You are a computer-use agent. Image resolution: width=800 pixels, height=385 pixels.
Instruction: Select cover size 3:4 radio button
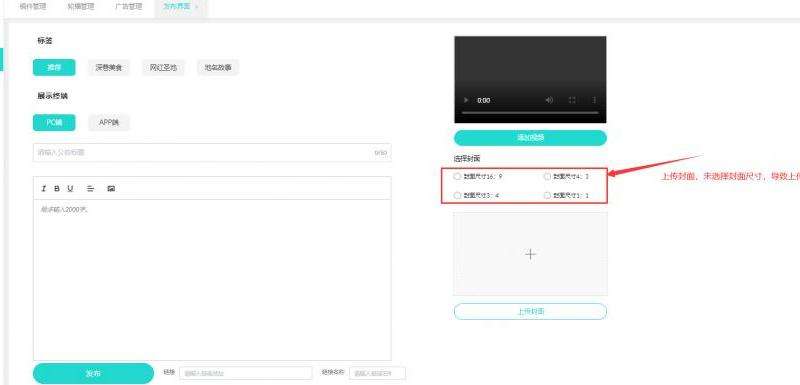457,195
